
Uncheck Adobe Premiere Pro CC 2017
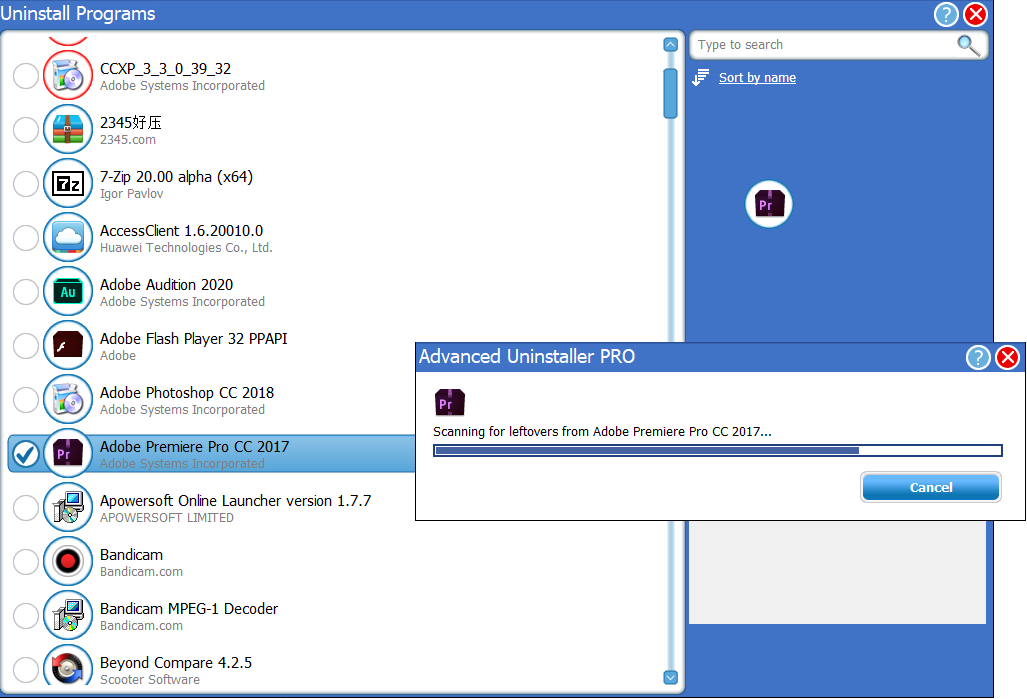26,454
